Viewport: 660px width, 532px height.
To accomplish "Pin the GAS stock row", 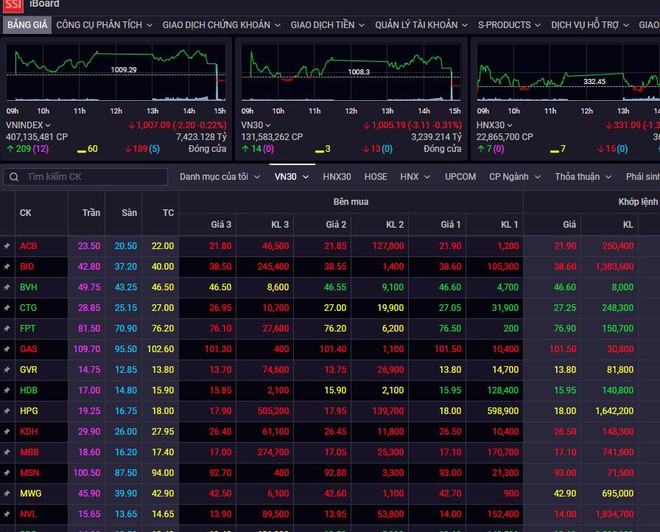I will pyautogui.click(x=7, y=348).
